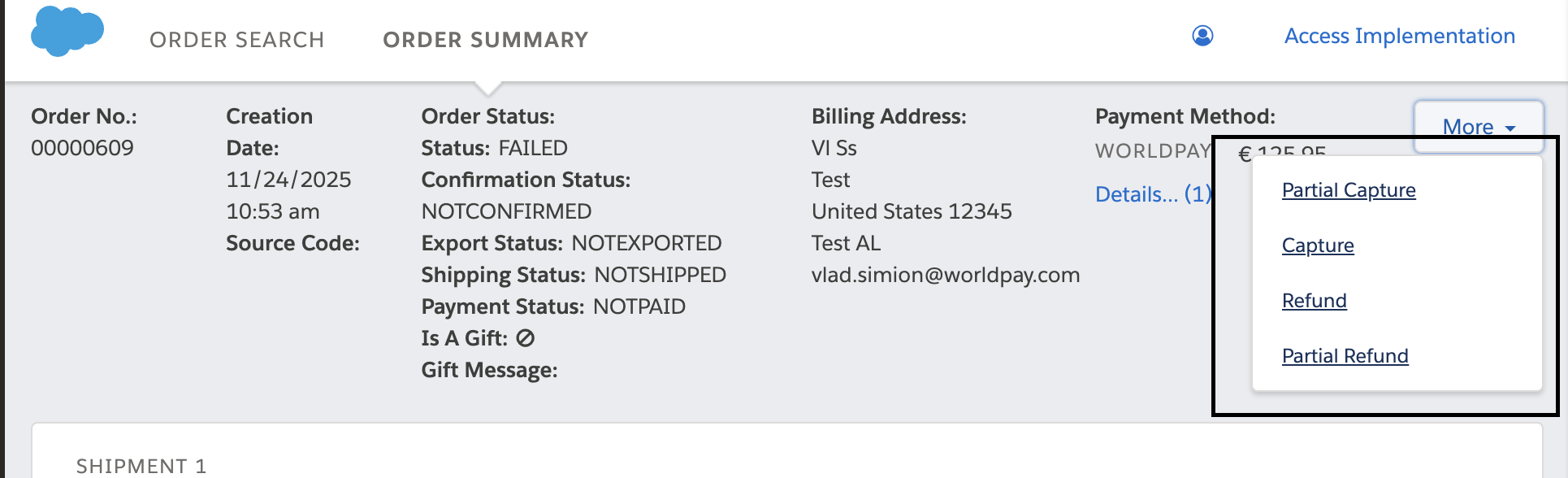Click the Is A Gift disabled icon
Screen dimensions: 1568x478
[x=526, y=338]
